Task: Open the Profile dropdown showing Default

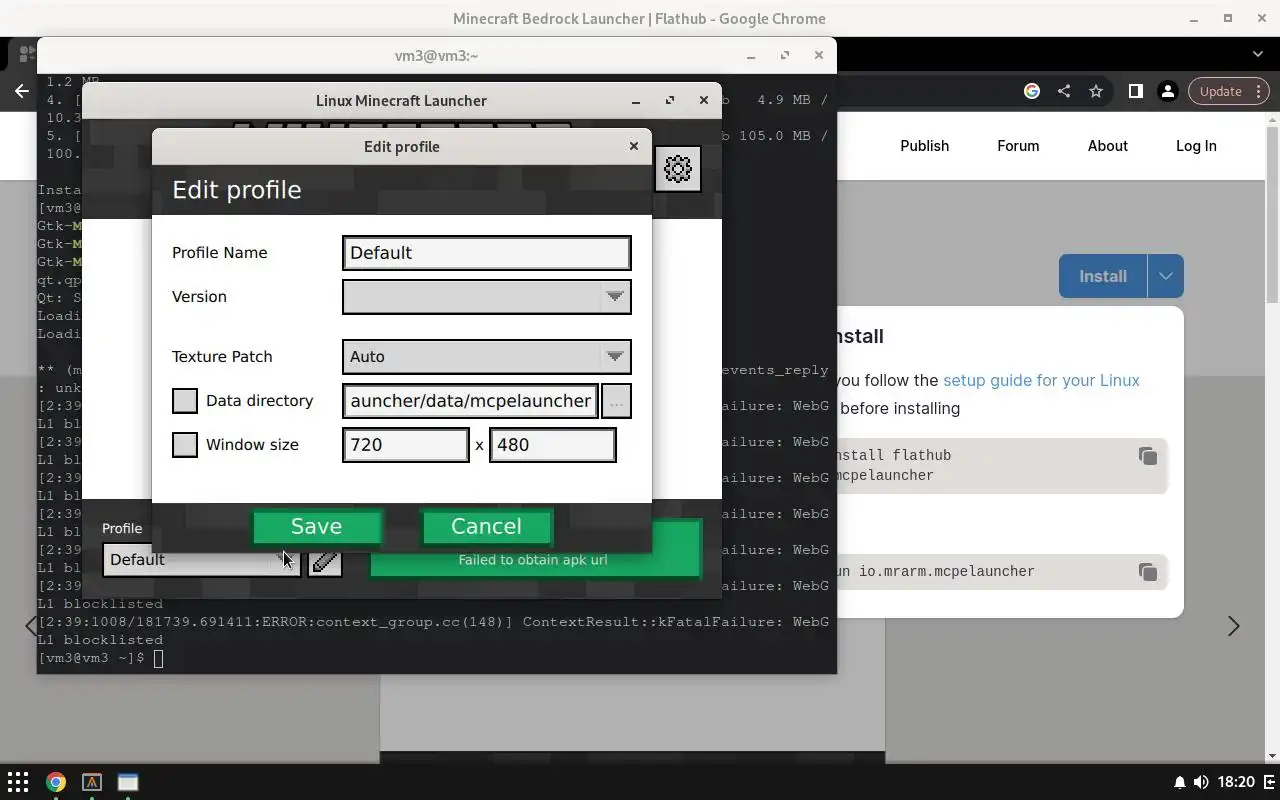Action: click(201, 560)
